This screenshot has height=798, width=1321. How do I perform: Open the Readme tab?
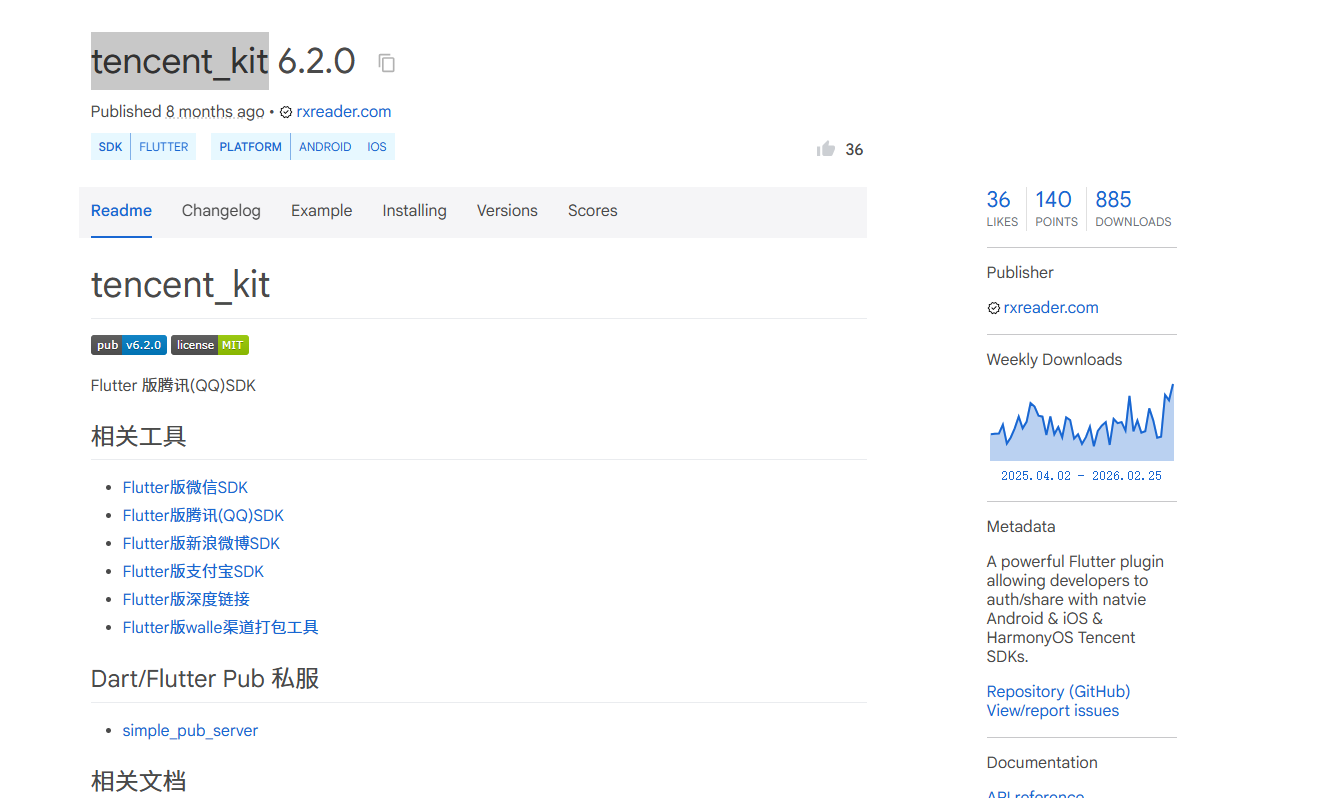coord(121,211)
